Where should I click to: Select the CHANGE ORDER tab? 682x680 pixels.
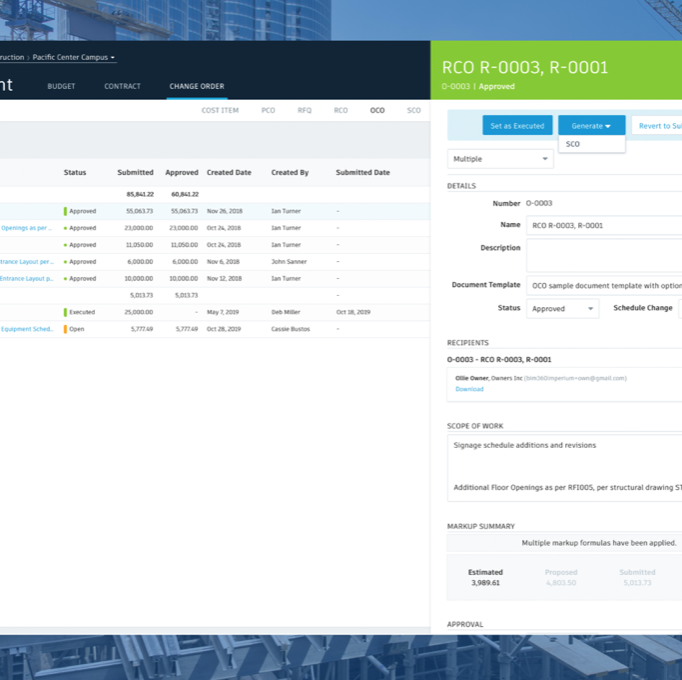point(197,86)
